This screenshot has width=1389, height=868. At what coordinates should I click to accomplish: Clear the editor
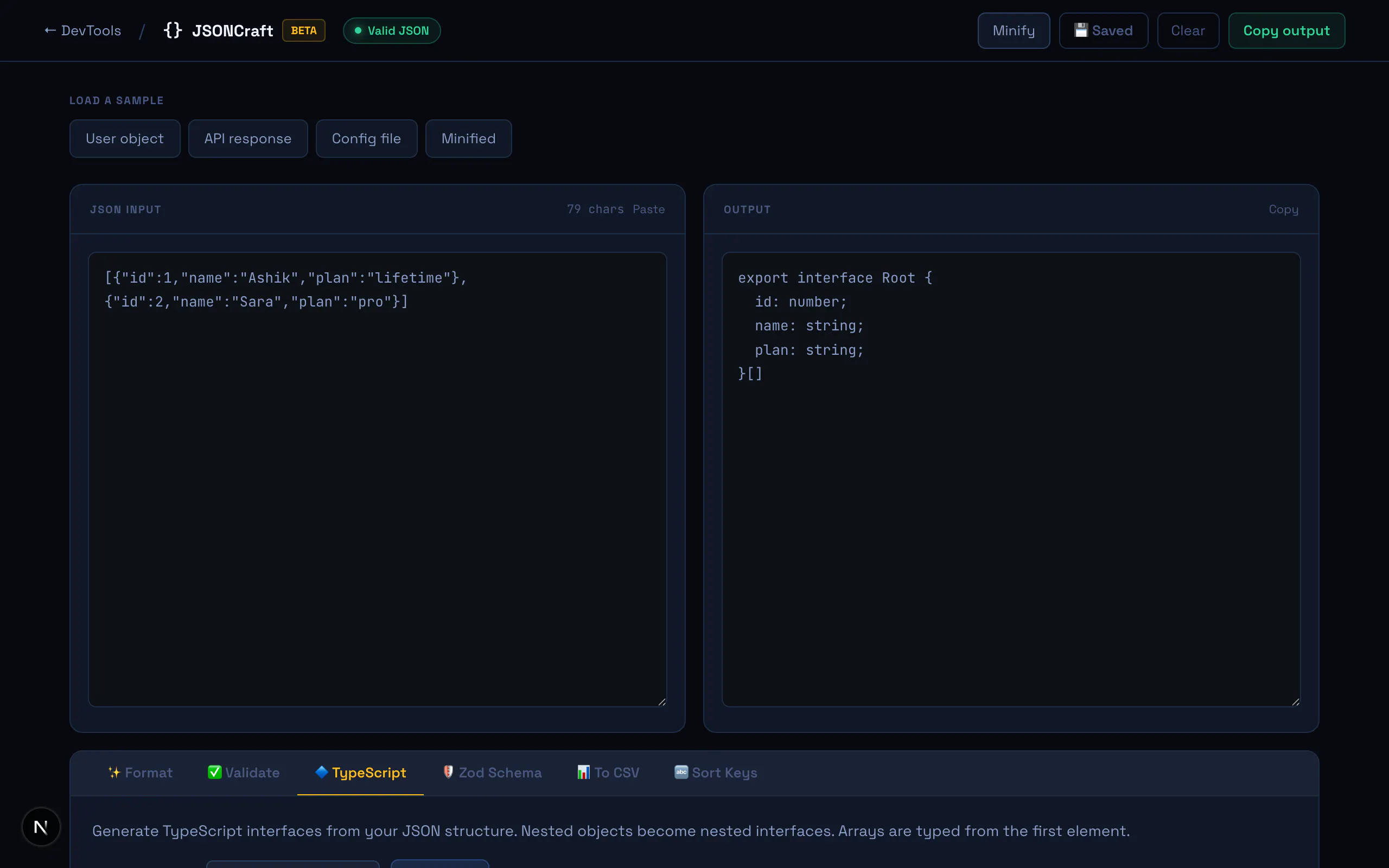[x=1188, y=30]
